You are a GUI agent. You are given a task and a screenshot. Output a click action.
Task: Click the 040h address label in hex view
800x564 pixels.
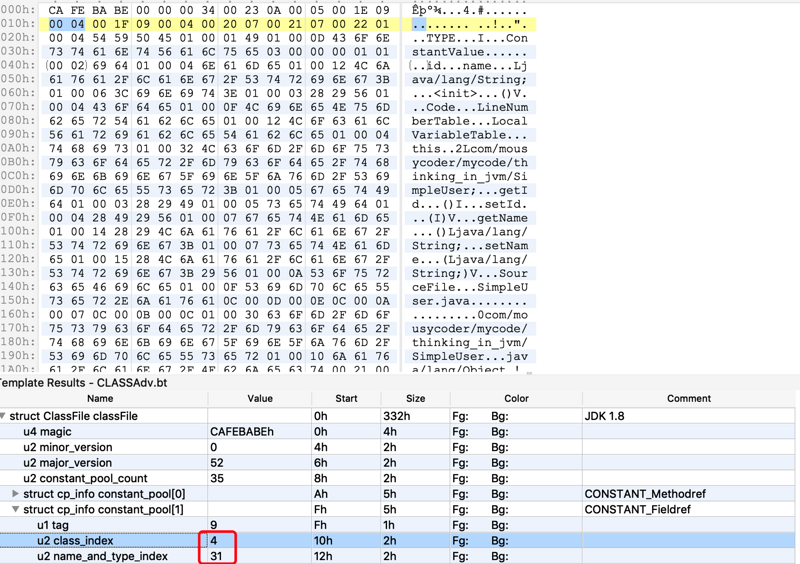18,65
